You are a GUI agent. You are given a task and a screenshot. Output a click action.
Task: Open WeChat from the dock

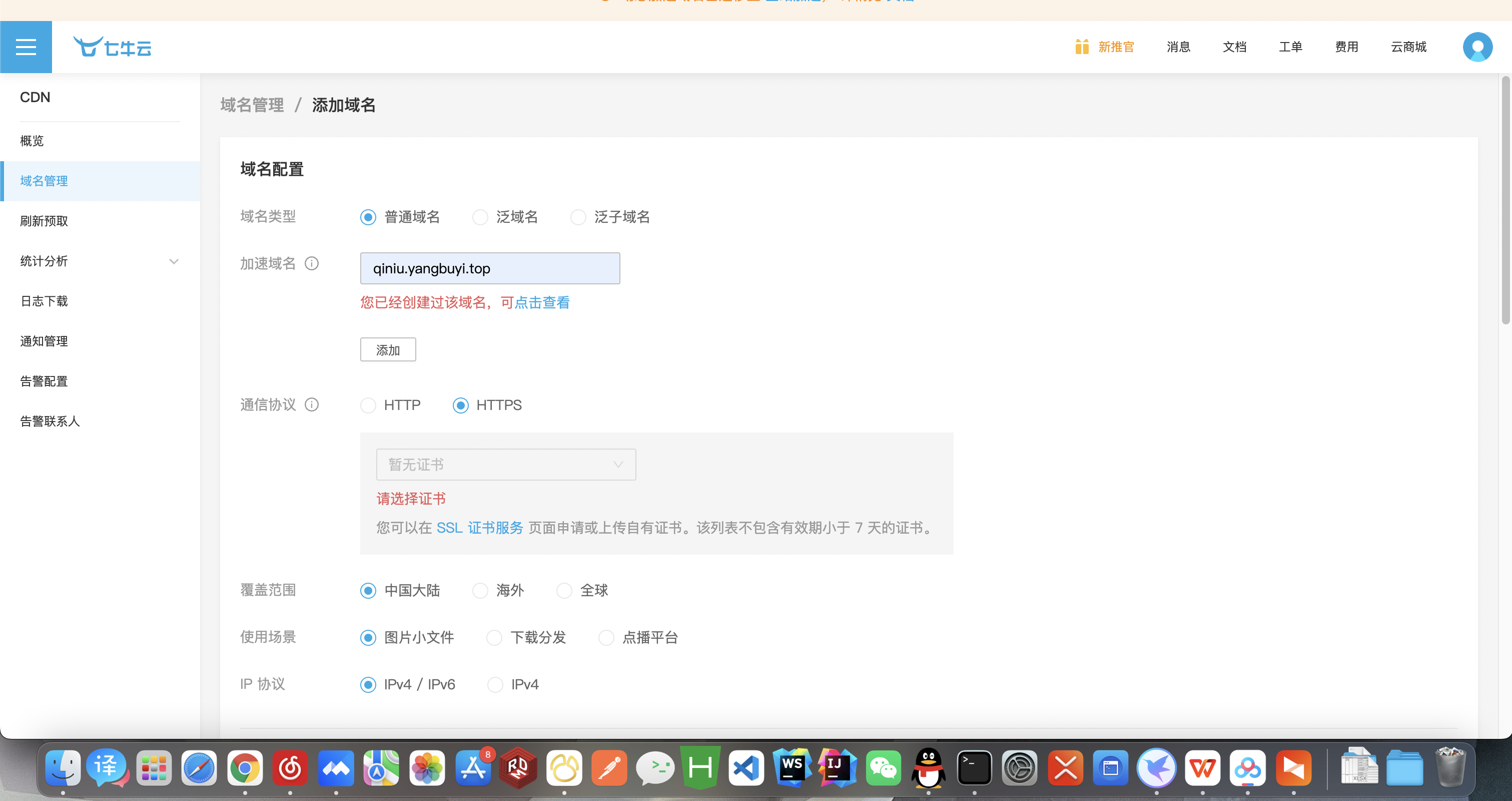pyautogui.click(x=883, y=767)
